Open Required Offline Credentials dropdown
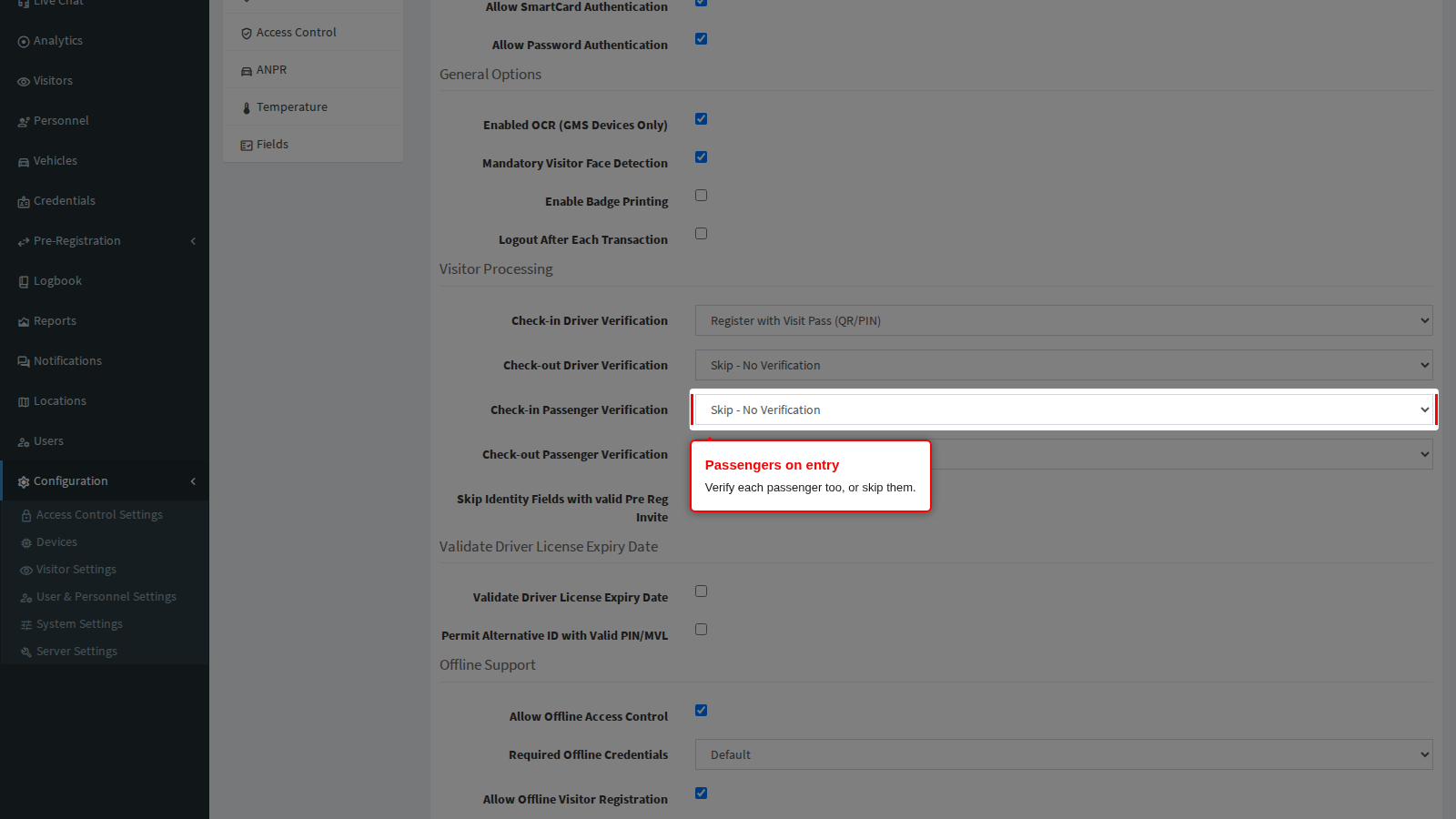 coord(1064,754)
